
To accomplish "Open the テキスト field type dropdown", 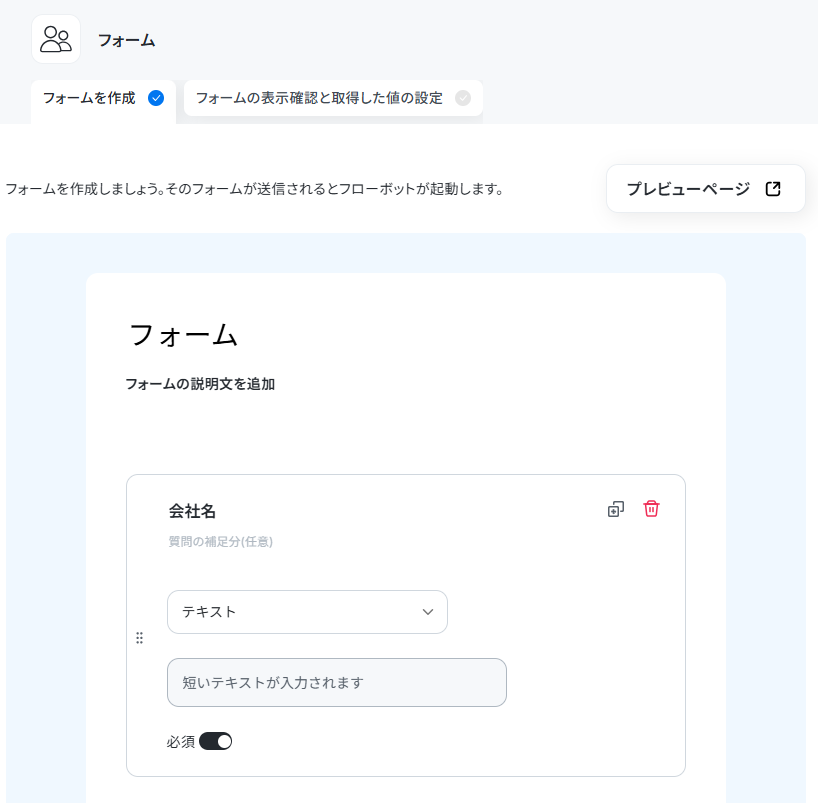I will (307, 612).
